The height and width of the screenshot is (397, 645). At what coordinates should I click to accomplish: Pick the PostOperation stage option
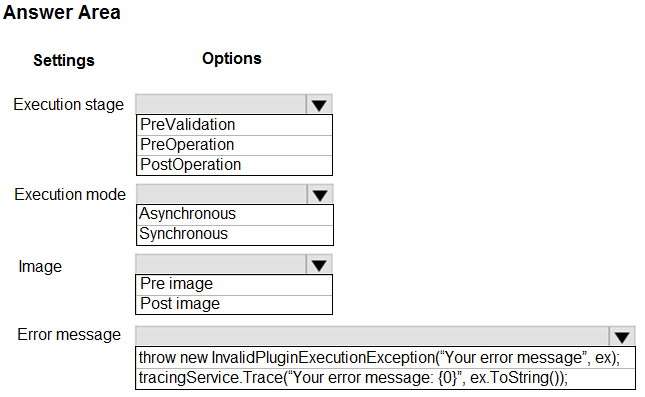coord(234,165)
